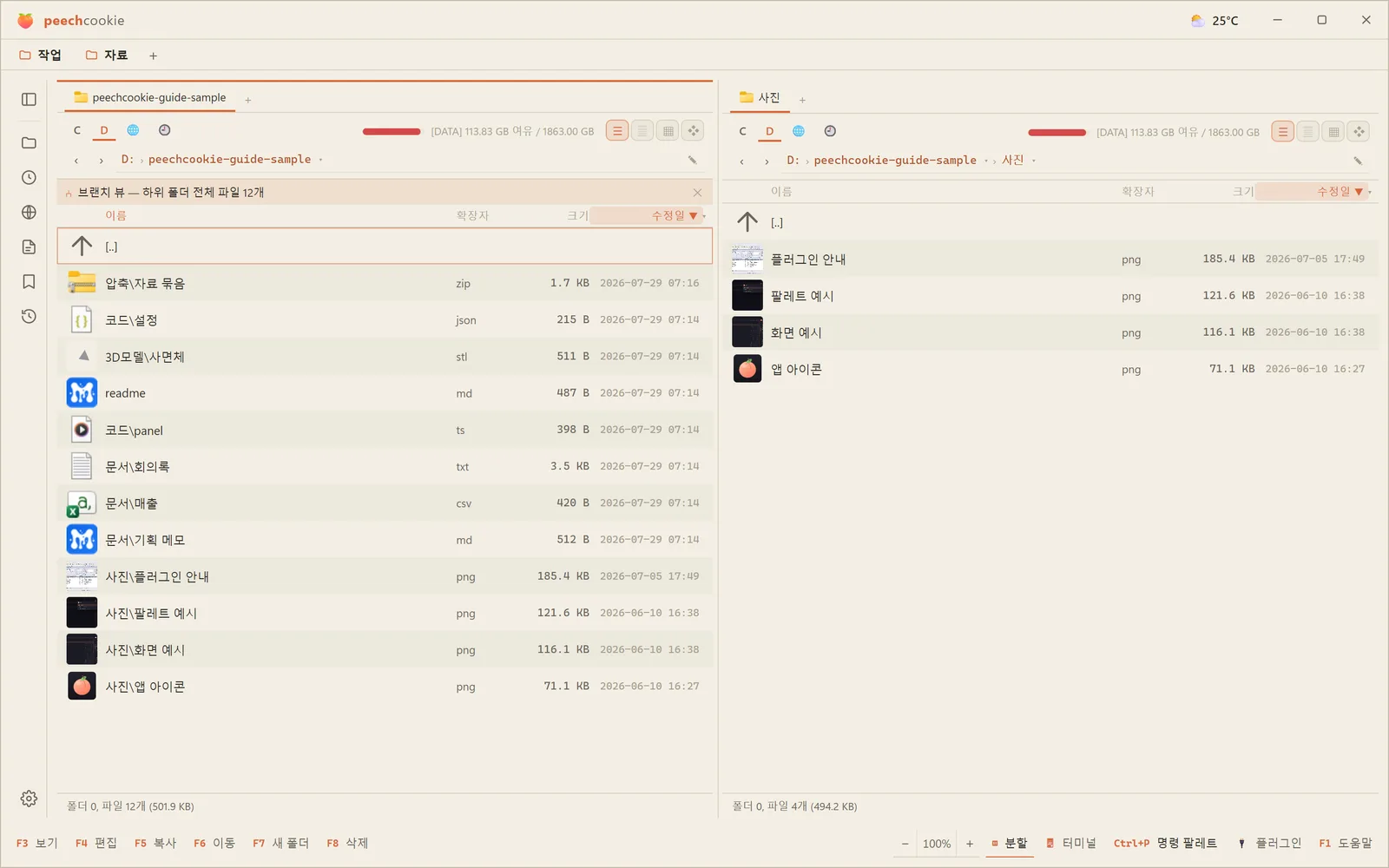
Task: Open the bookmark icon in the left sidebar
Action: tap(29, 281)
